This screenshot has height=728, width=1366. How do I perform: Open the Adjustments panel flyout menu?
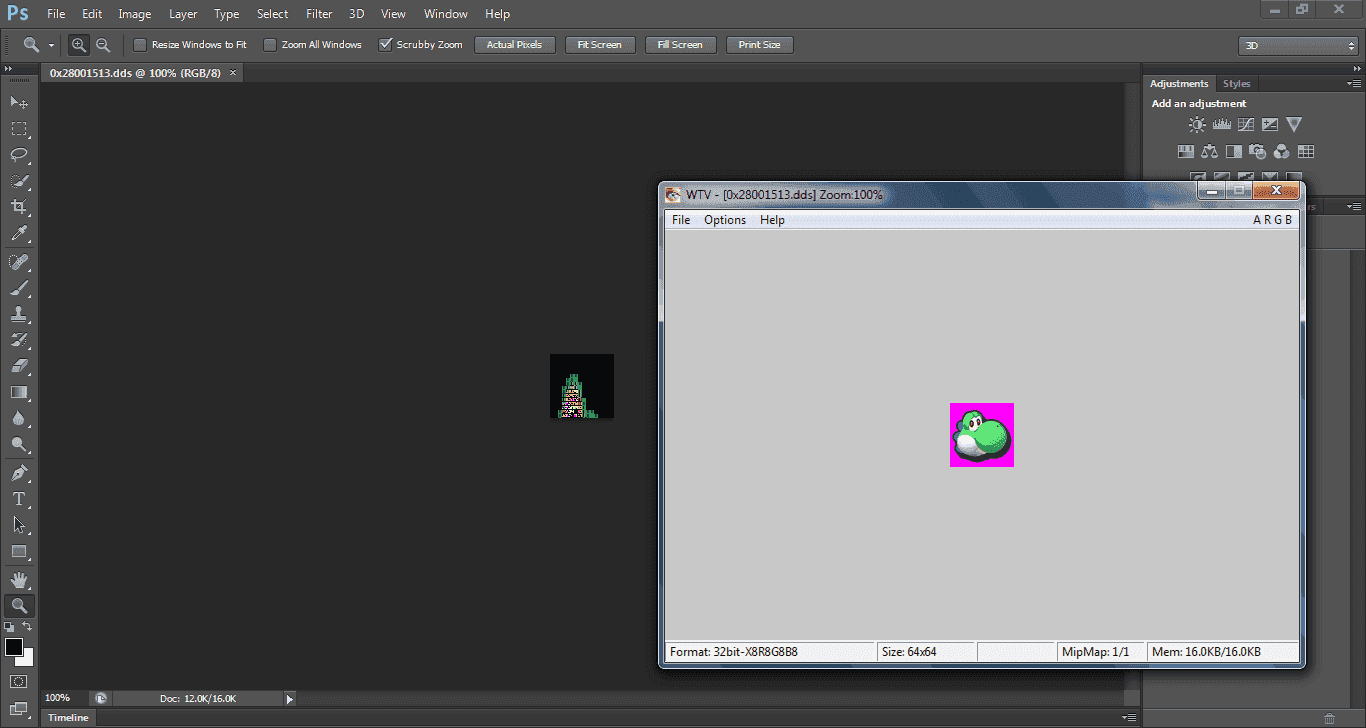(x=1353, y=84)
